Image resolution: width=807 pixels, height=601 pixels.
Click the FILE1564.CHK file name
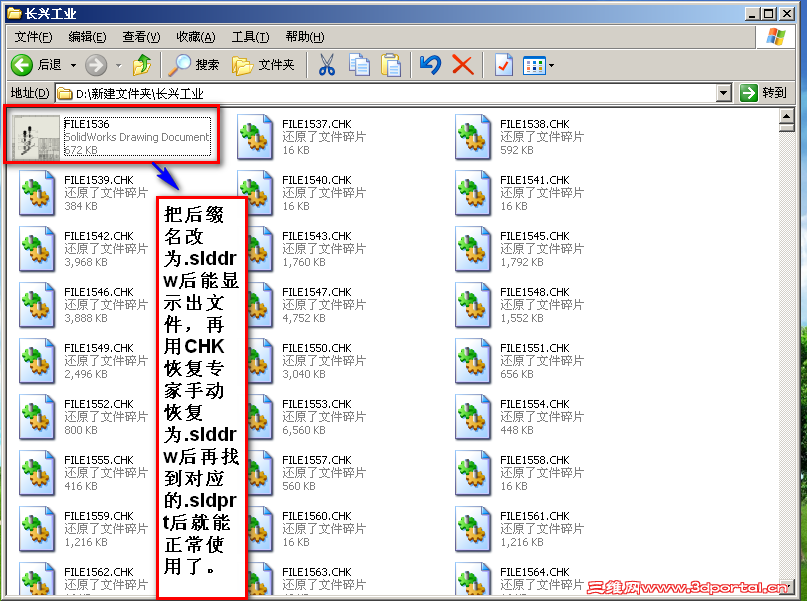(x=535, y=572)
